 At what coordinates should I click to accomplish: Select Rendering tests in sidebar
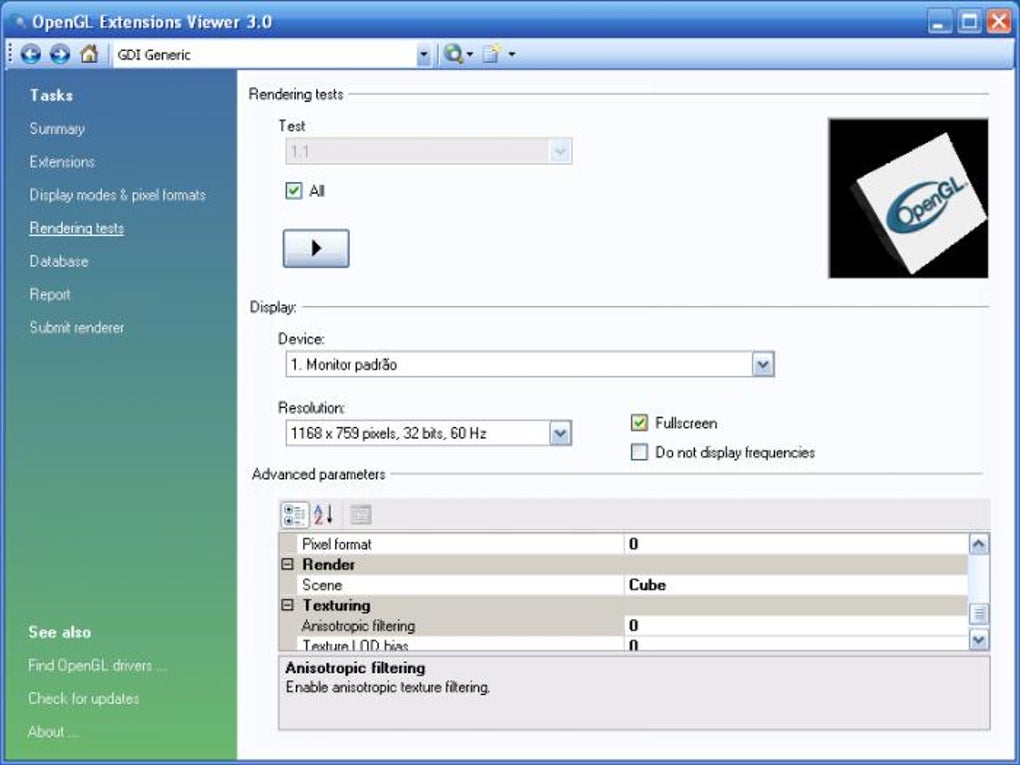pyautogui.click(x=76, y=228)
